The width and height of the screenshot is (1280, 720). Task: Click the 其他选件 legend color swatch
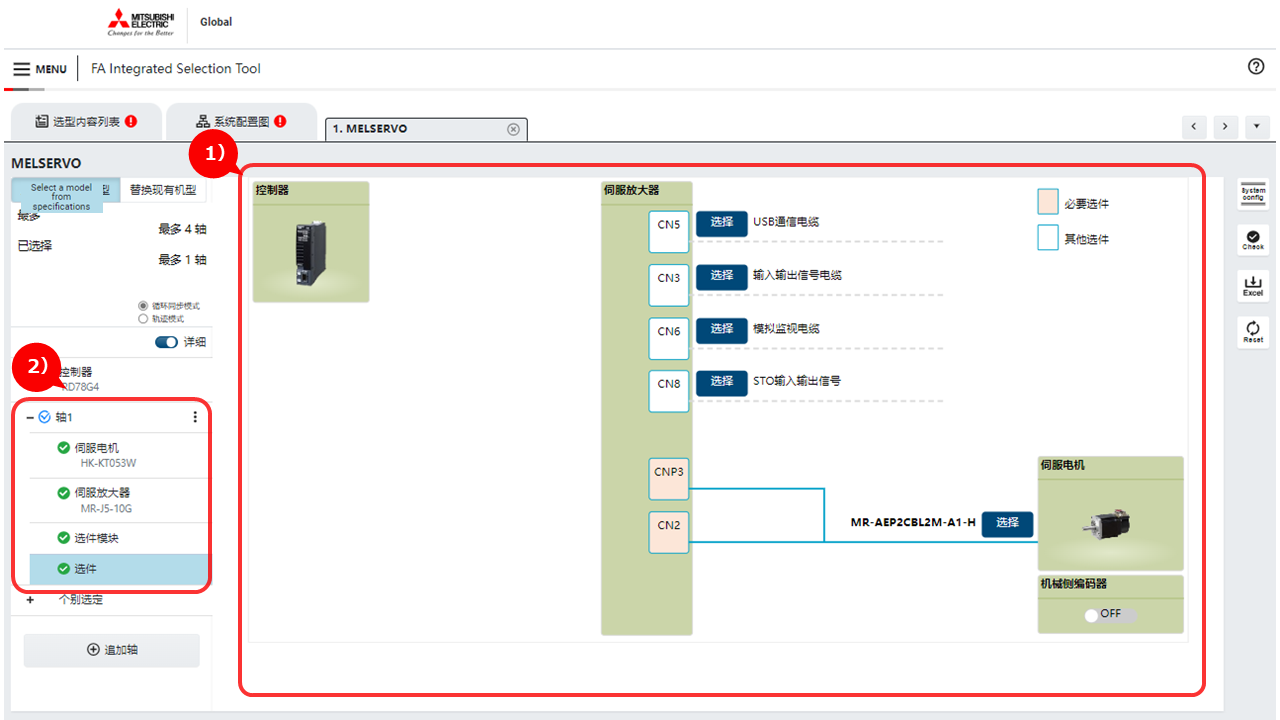click(x=1048, y=238)
